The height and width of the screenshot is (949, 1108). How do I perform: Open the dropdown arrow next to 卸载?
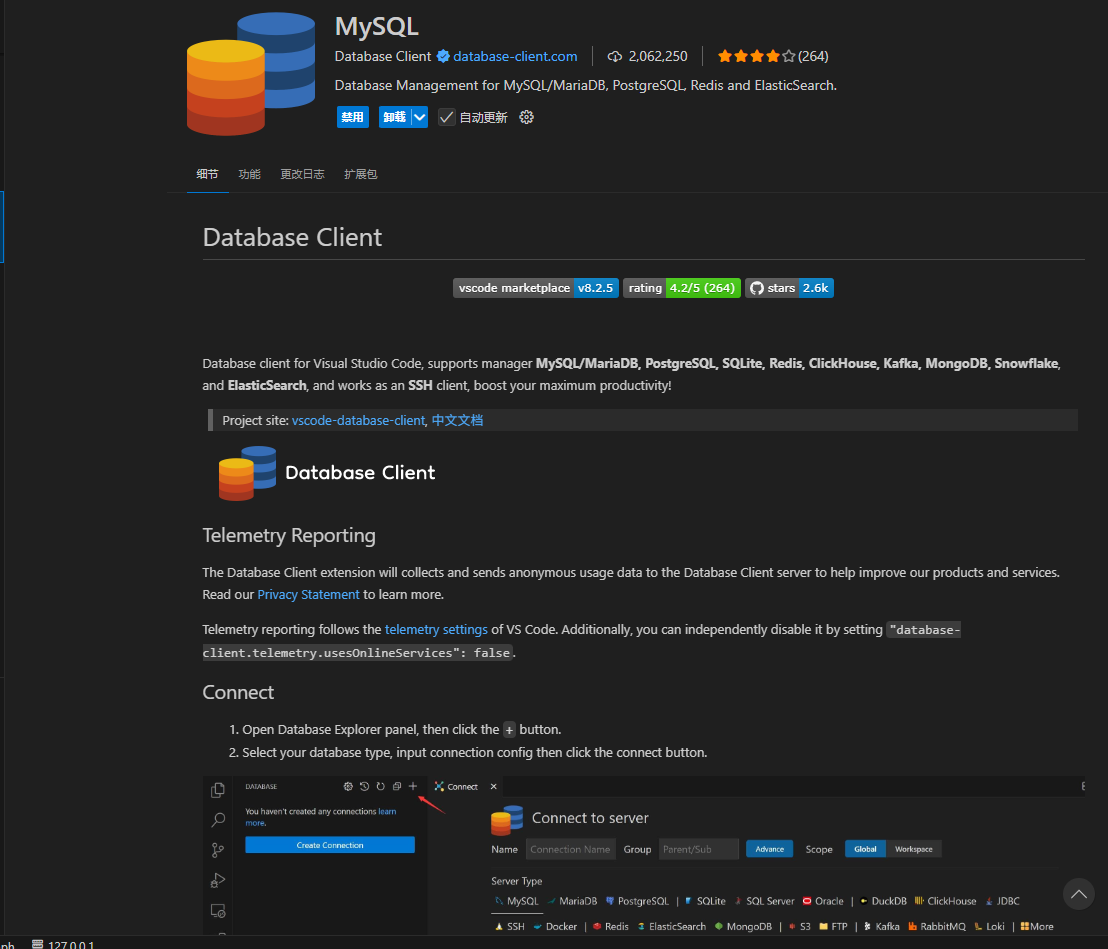point(420,117)
